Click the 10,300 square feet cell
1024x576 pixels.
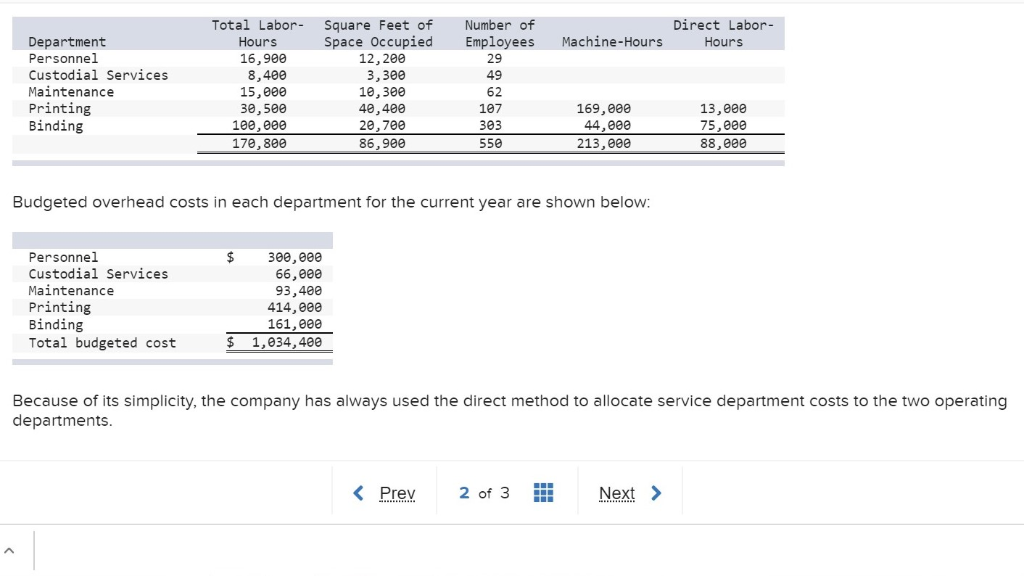pos(382,92)
